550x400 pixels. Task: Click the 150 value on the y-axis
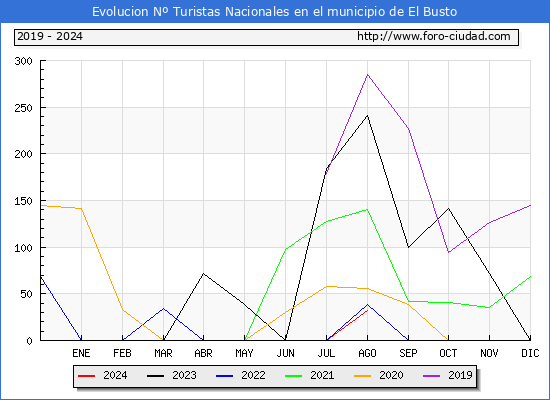pos(24,201)
